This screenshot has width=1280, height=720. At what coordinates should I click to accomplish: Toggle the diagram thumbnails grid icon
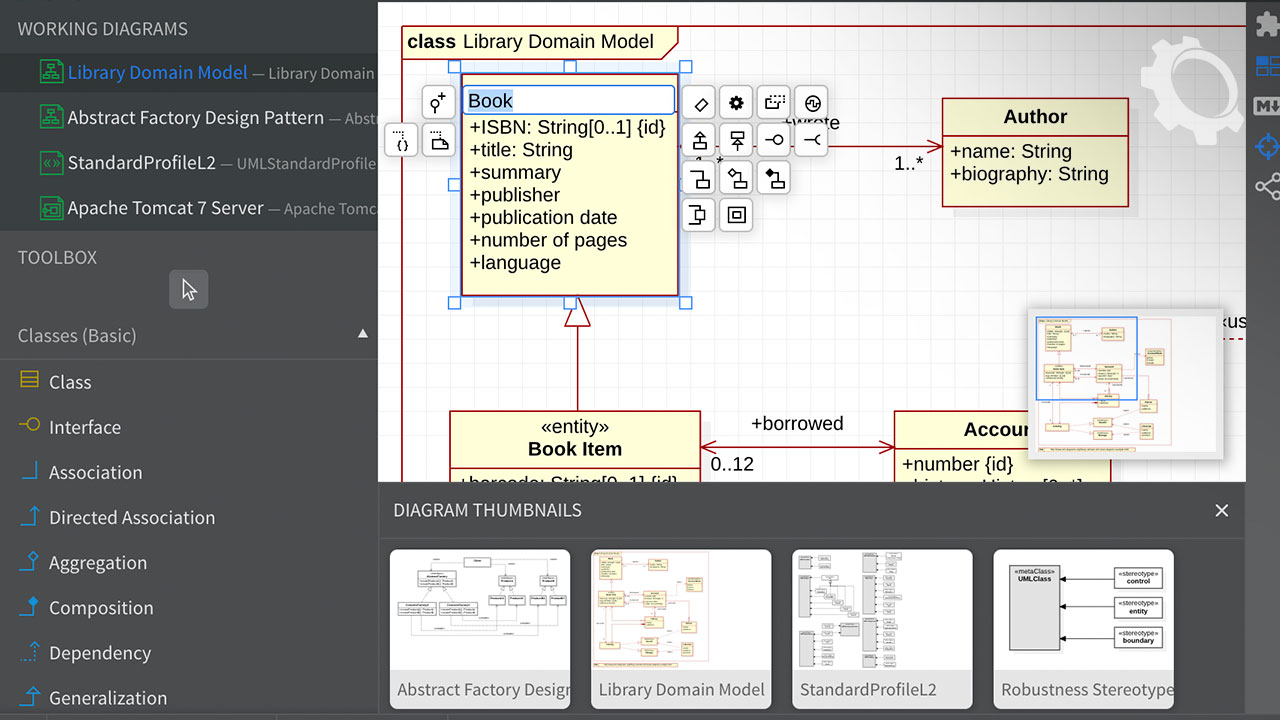coord(1266,67)
